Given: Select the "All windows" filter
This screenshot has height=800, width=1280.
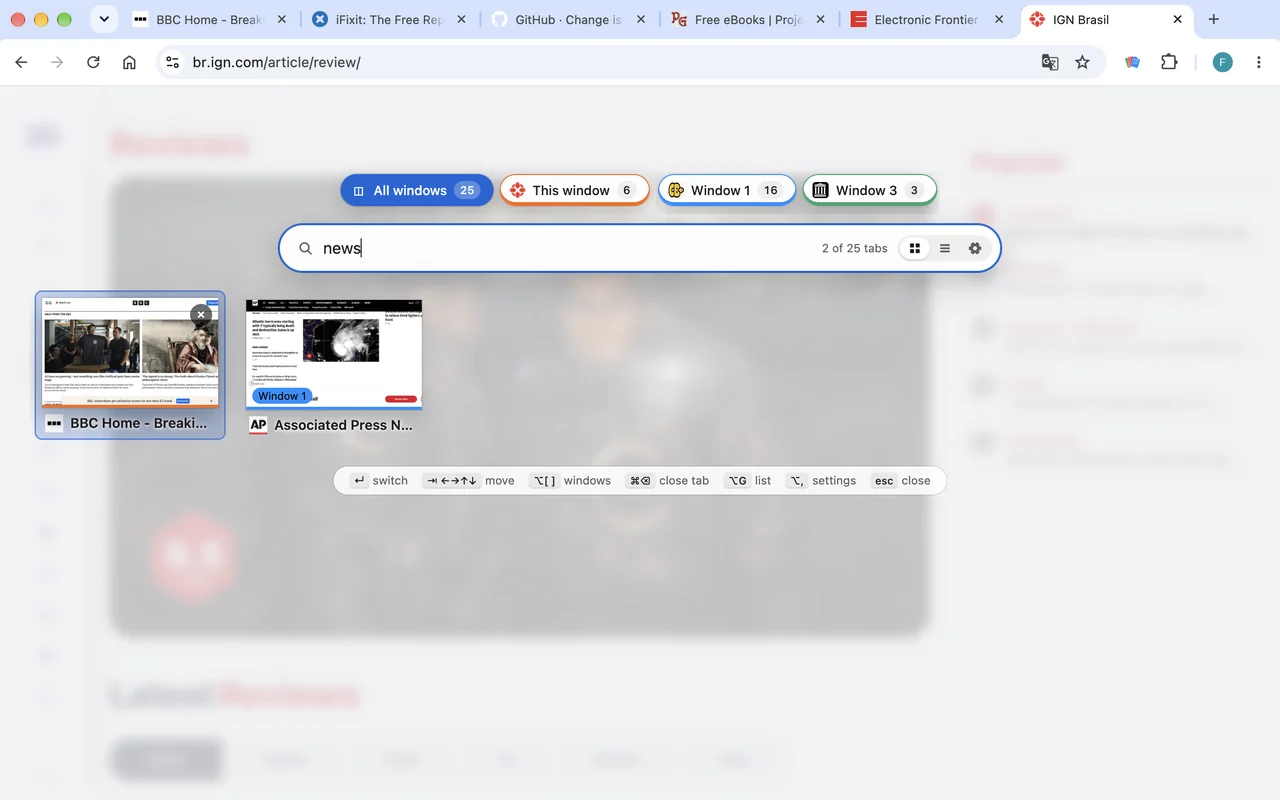Looking at the screenshot, I should (417, 190).
